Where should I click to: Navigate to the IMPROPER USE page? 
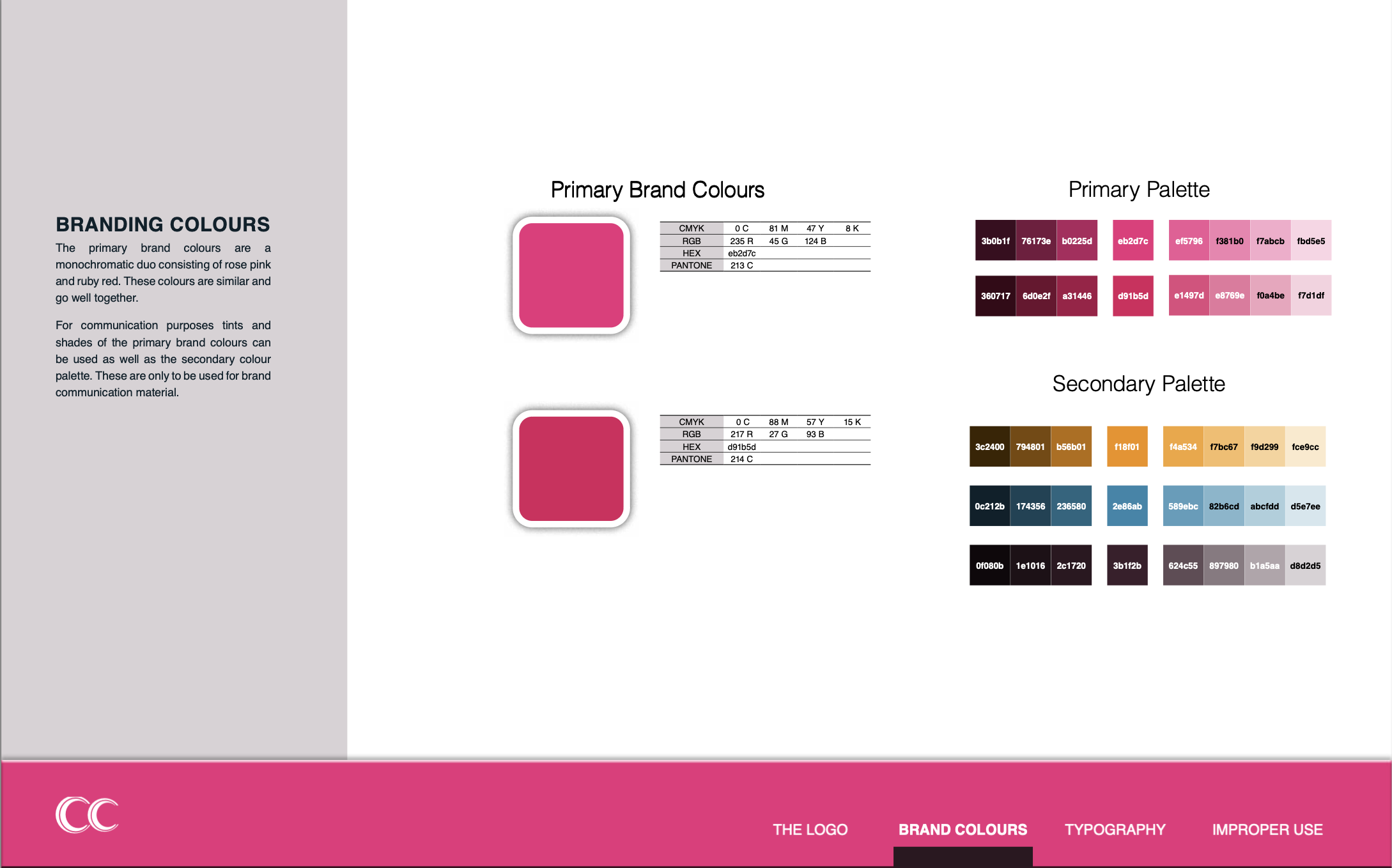click(1268, 829)
